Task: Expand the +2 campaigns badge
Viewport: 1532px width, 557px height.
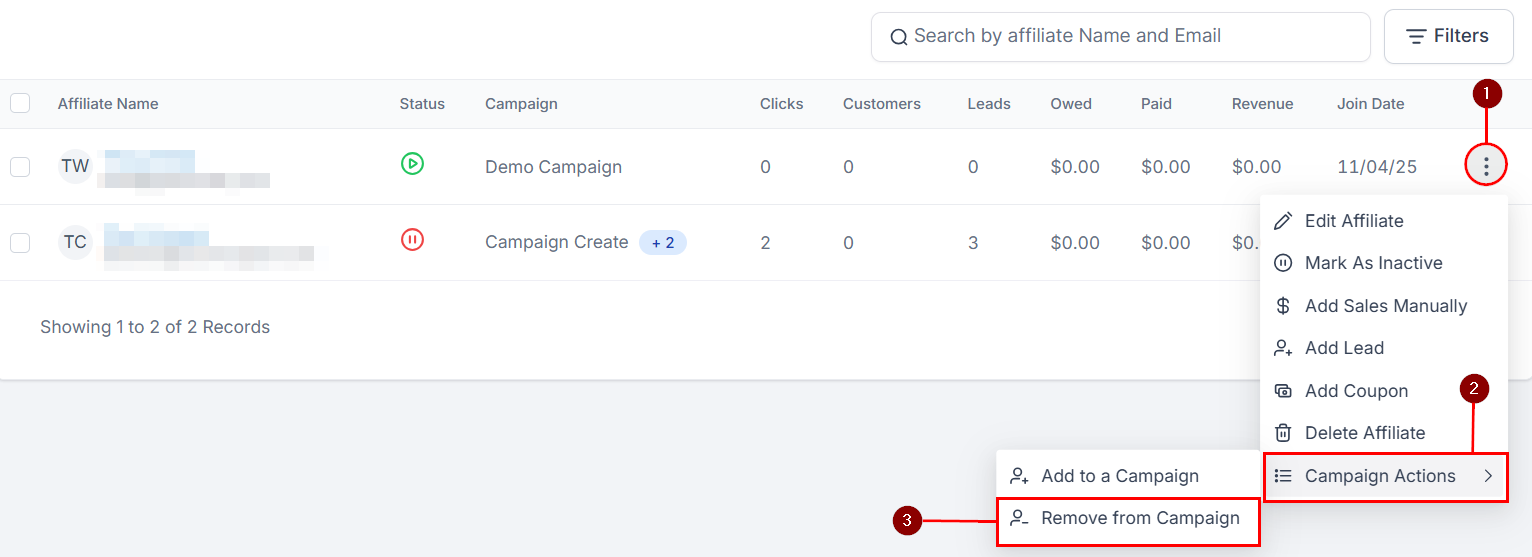Action: [663, 242]
